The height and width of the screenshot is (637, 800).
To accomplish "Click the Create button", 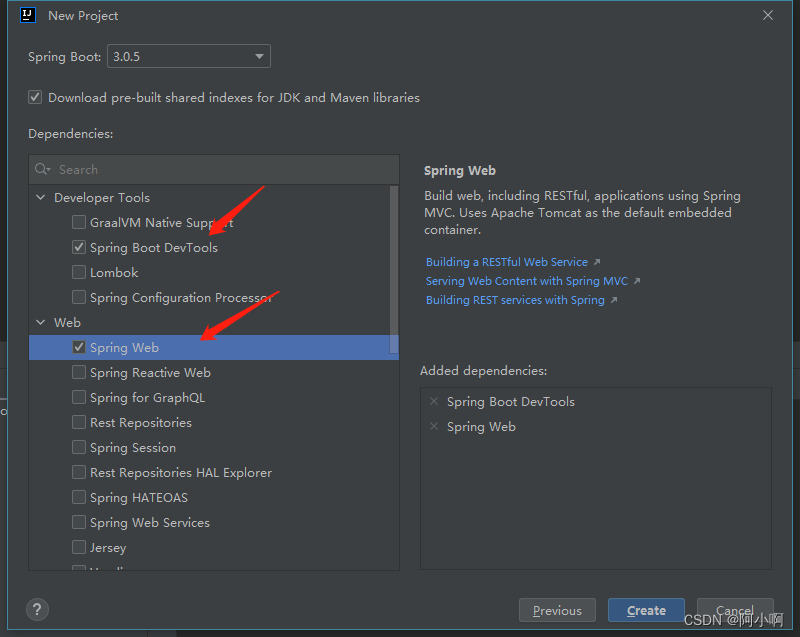I will pyautogui.click(x=646, y=610).
